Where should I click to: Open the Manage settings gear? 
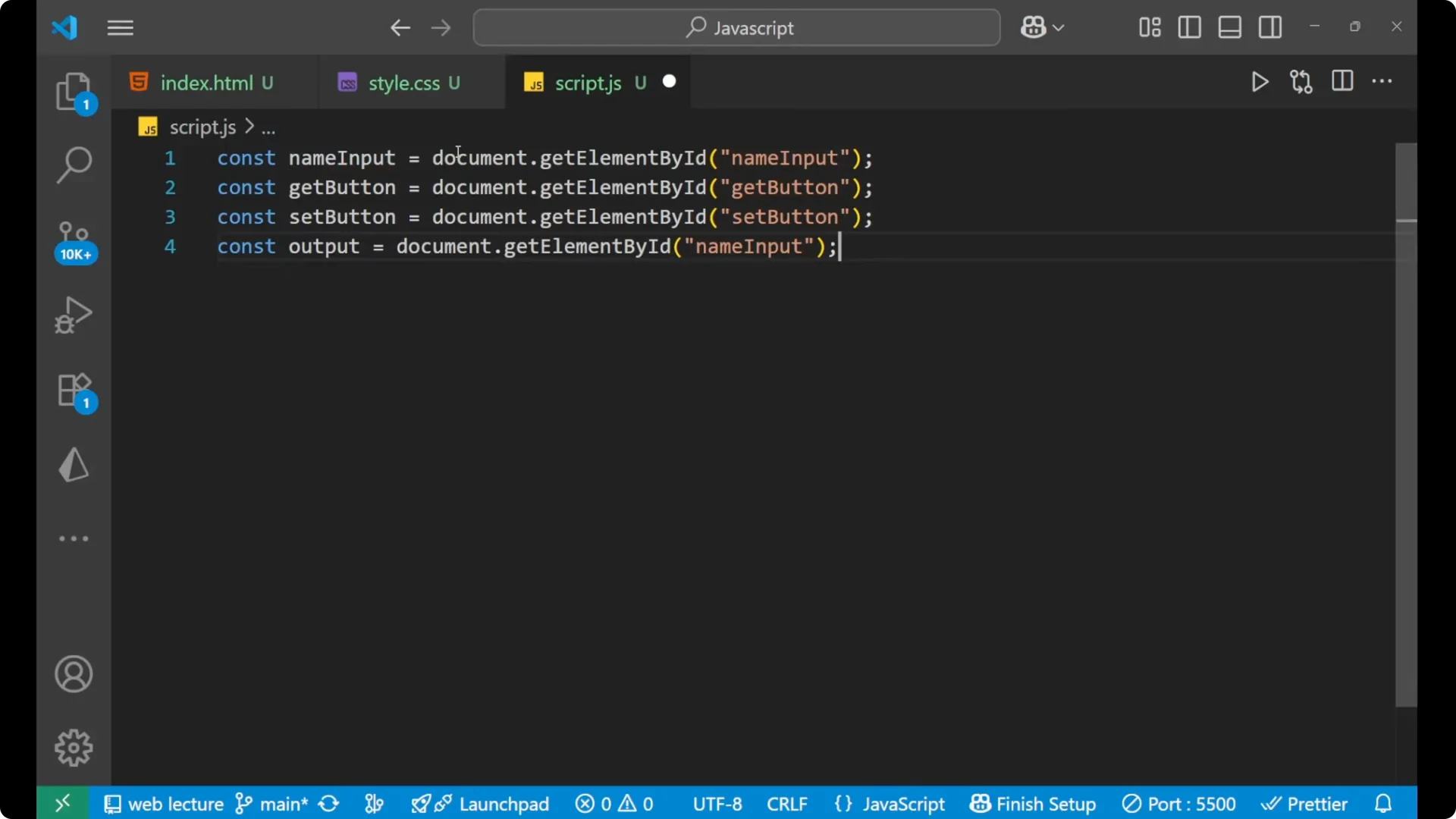(x=74, y=747)
